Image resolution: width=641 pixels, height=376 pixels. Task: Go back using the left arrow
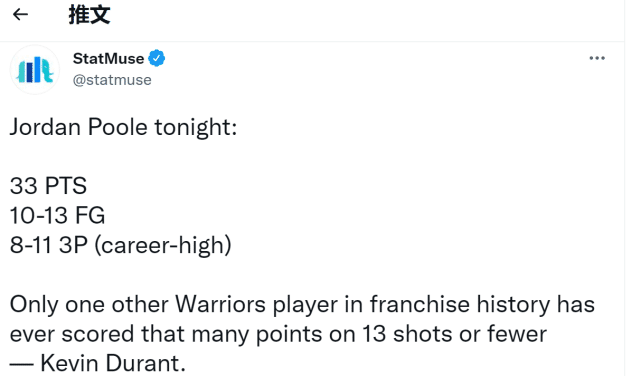pos(20,15)
